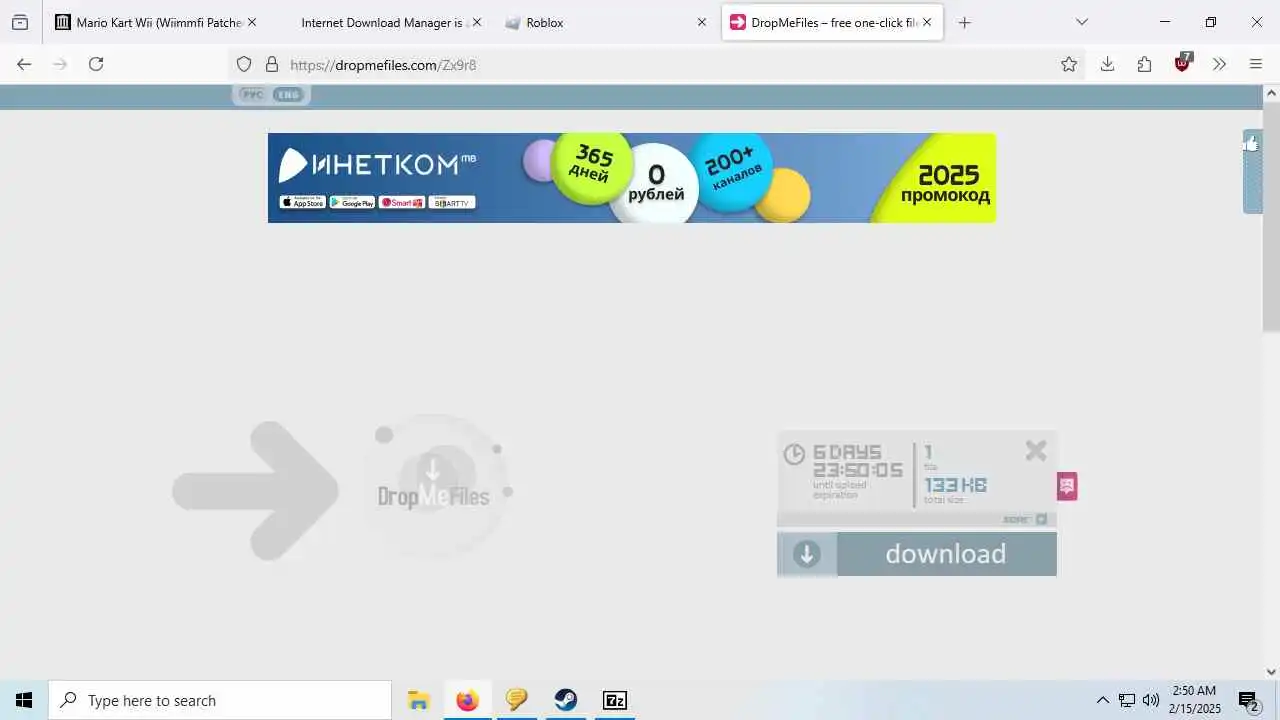Bookmark this page with the star
The image size is (1280, 720).
pos(1069,64)
